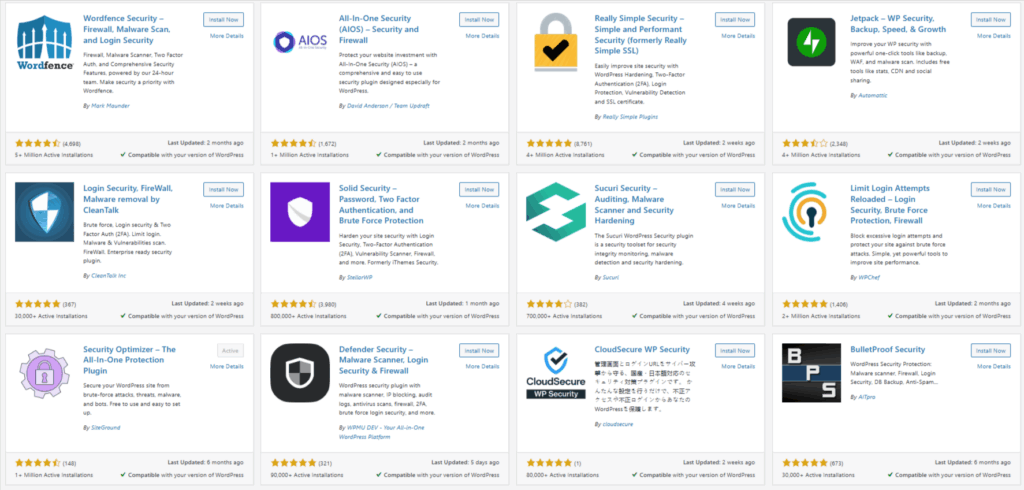Open More Details for Wordfence Security
This screenshot has width=1024, height=490.
(x=227, y=36)
